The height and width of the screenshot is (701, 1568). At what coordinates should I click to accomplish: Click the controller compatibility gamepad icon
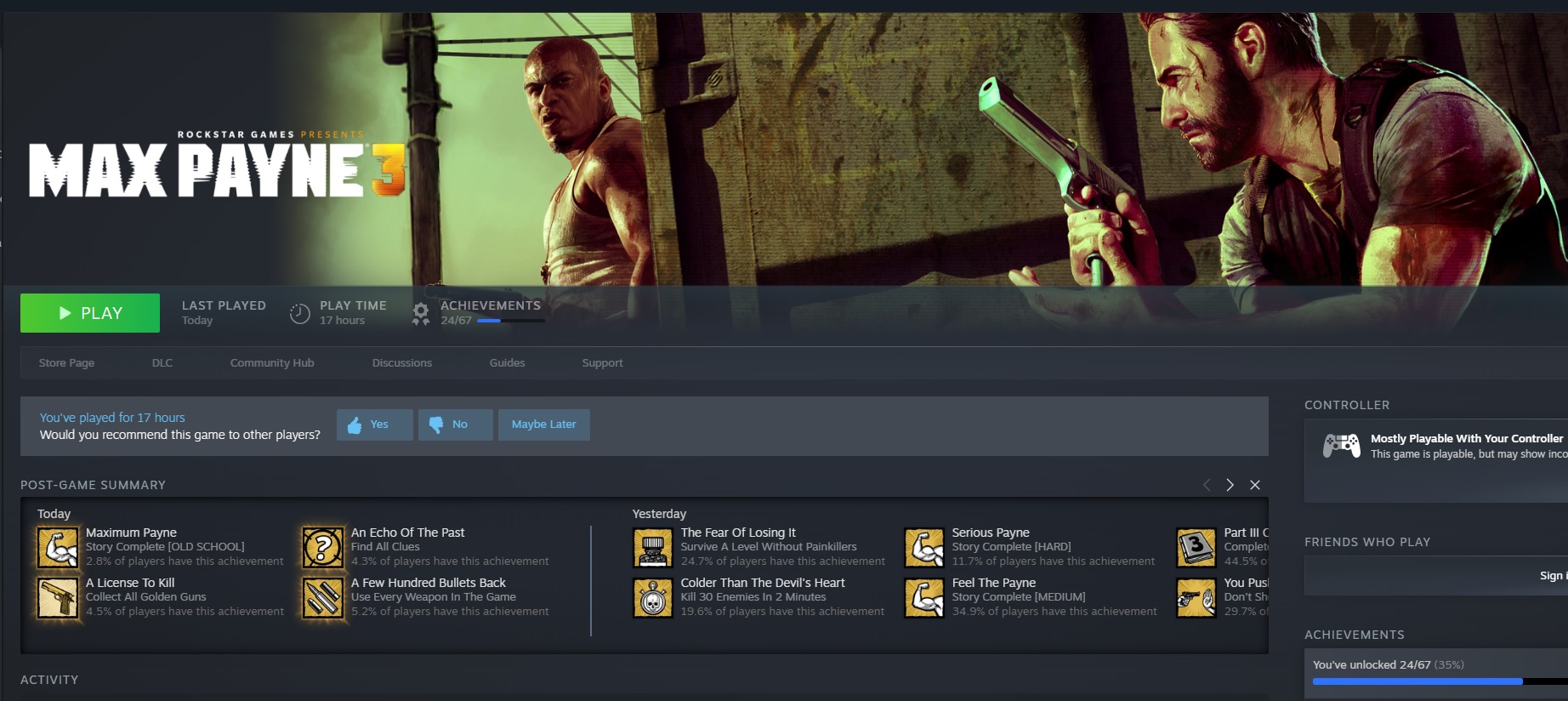(1341, 445)
